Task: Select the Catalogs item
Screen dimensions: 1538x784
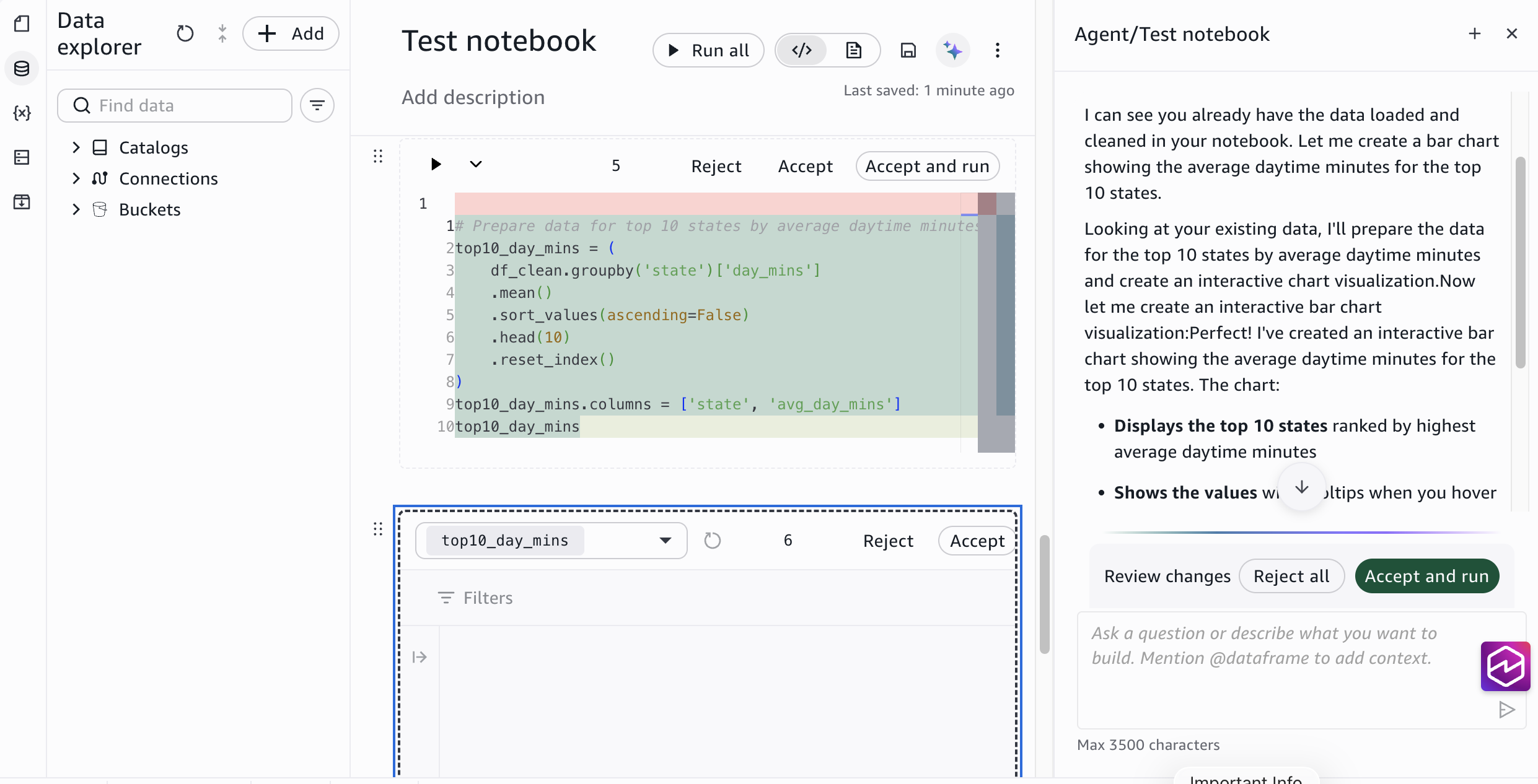Action: coord(154,147)
